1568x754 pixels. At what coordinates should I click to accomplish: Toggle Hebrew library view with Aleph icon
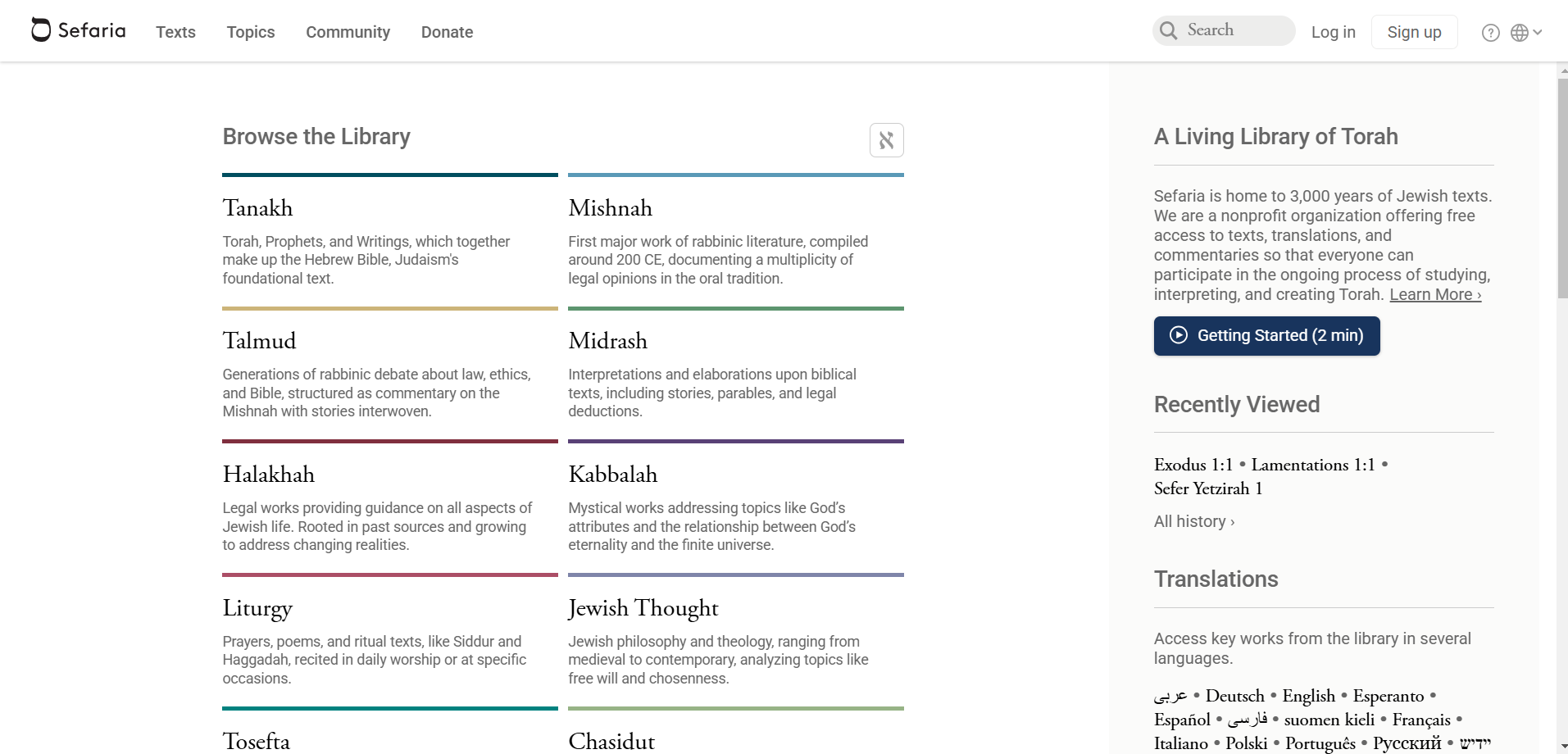(x=886, y=140)
